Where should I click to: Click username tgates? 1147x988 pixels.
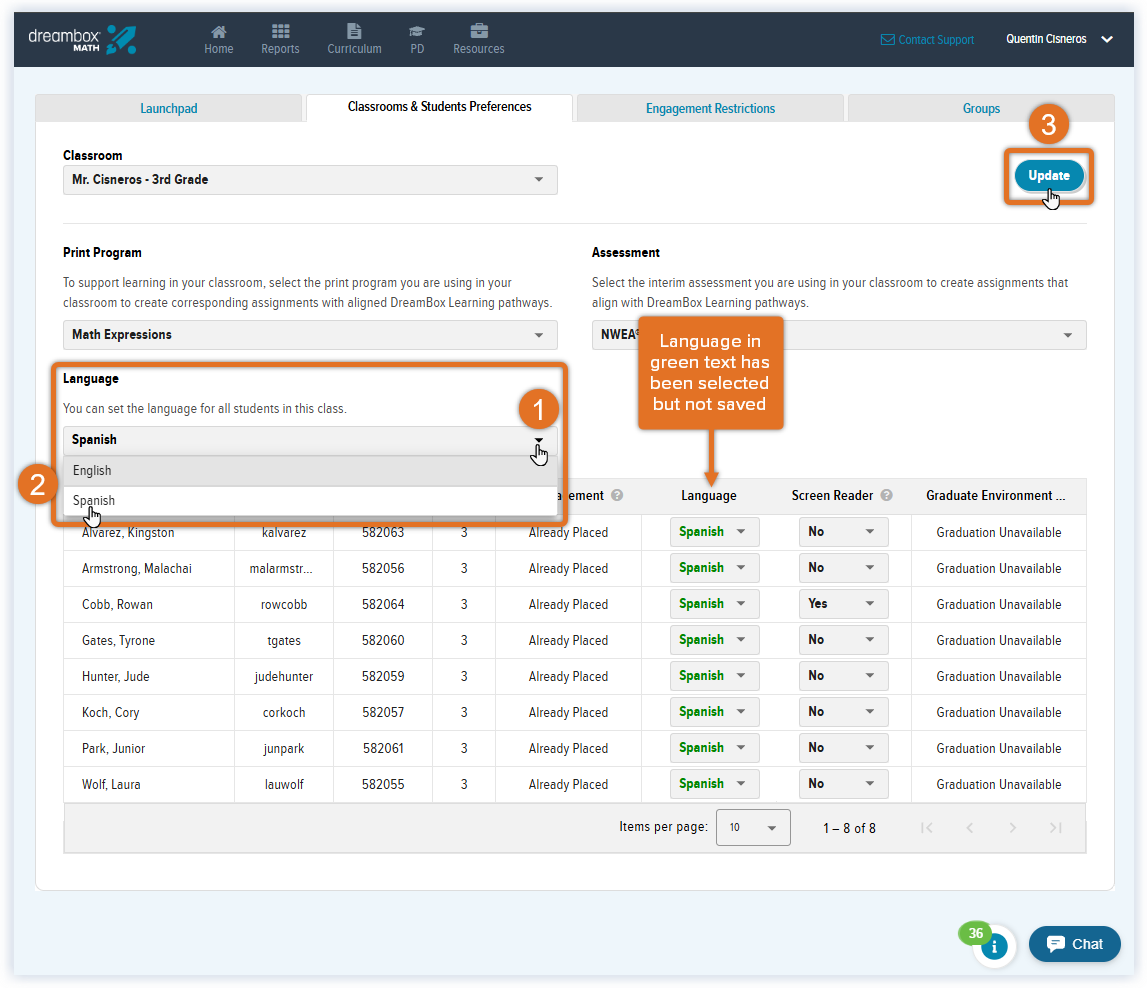click(284, 641)
